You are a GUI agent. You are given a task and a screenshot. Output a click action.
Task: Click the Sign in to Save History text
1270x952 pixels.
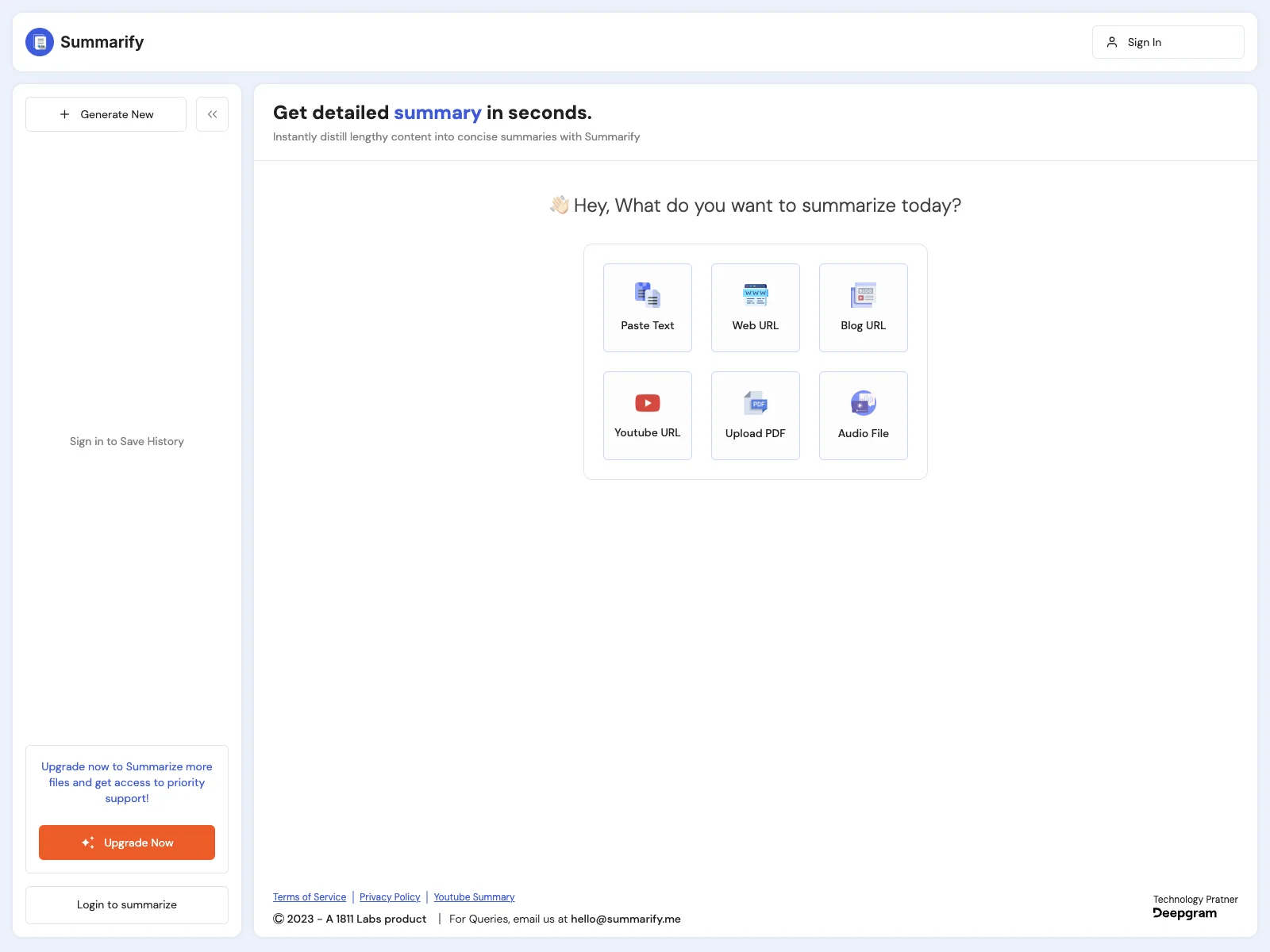pos(127,441)
